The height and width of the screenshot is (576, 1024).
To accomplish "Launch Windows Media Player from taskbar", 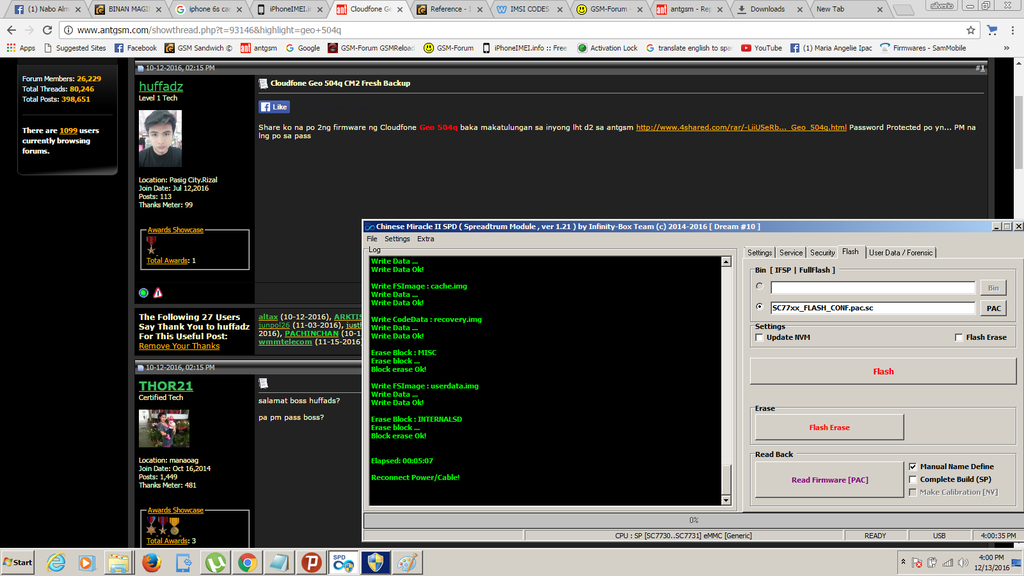I will click(x=86, y=562).
